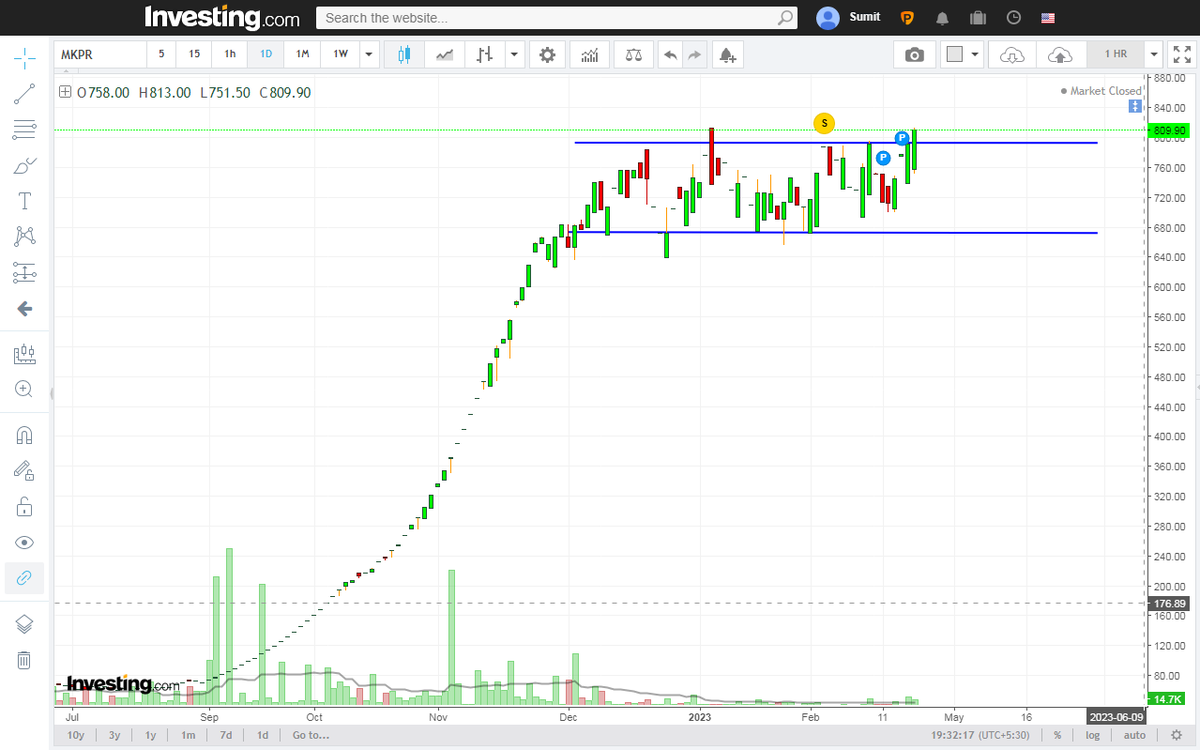Viewport: 1200px width, 750px height.
Task: Set 7d date range
Action: [226, 735]
